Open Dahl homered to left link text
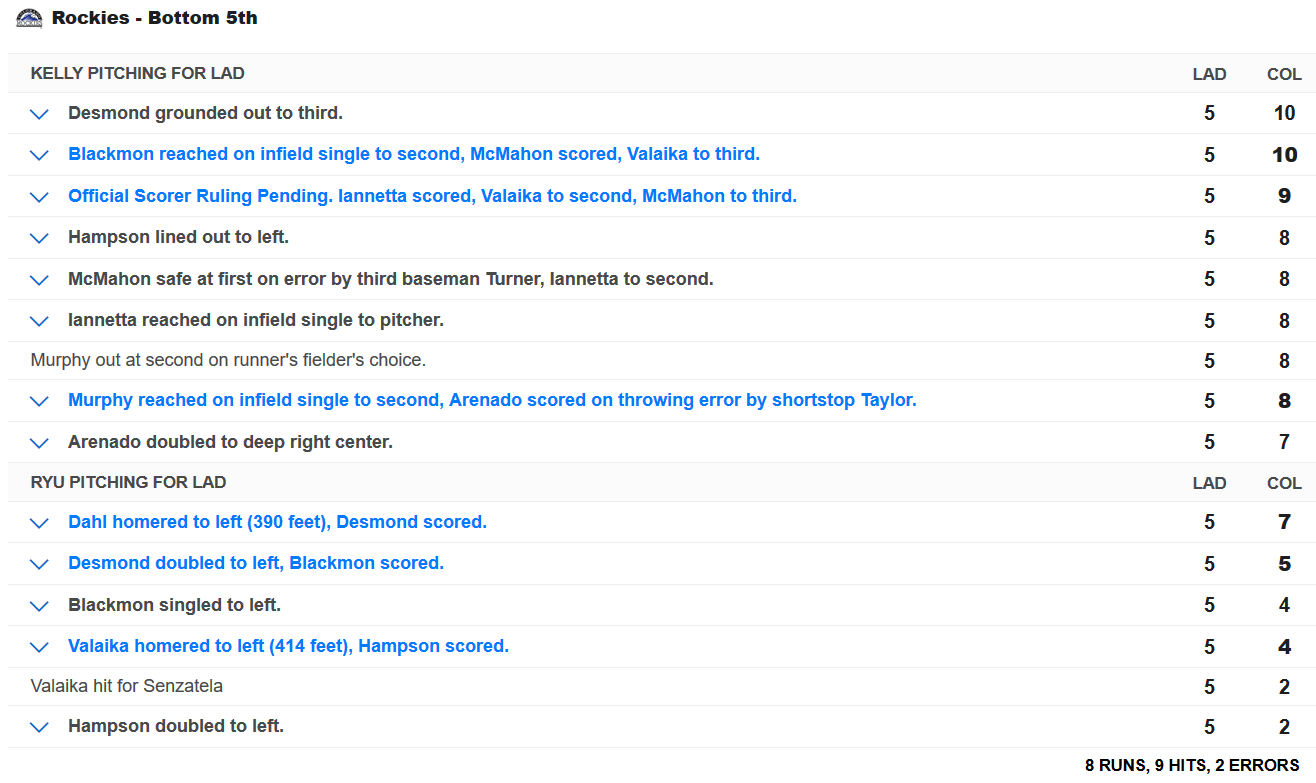1316x783 pixels. (x=277, y=522)
